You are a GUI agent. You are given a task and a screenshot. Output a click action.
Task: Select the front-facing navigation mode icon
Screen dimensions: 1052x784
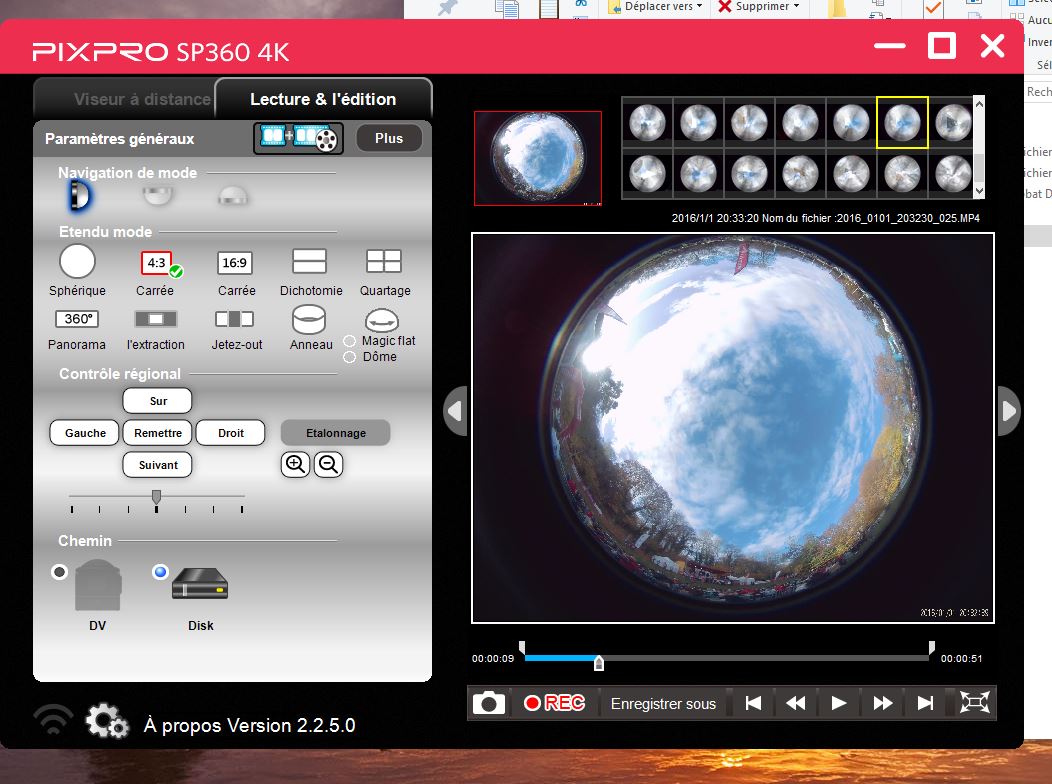click(80, 197)
